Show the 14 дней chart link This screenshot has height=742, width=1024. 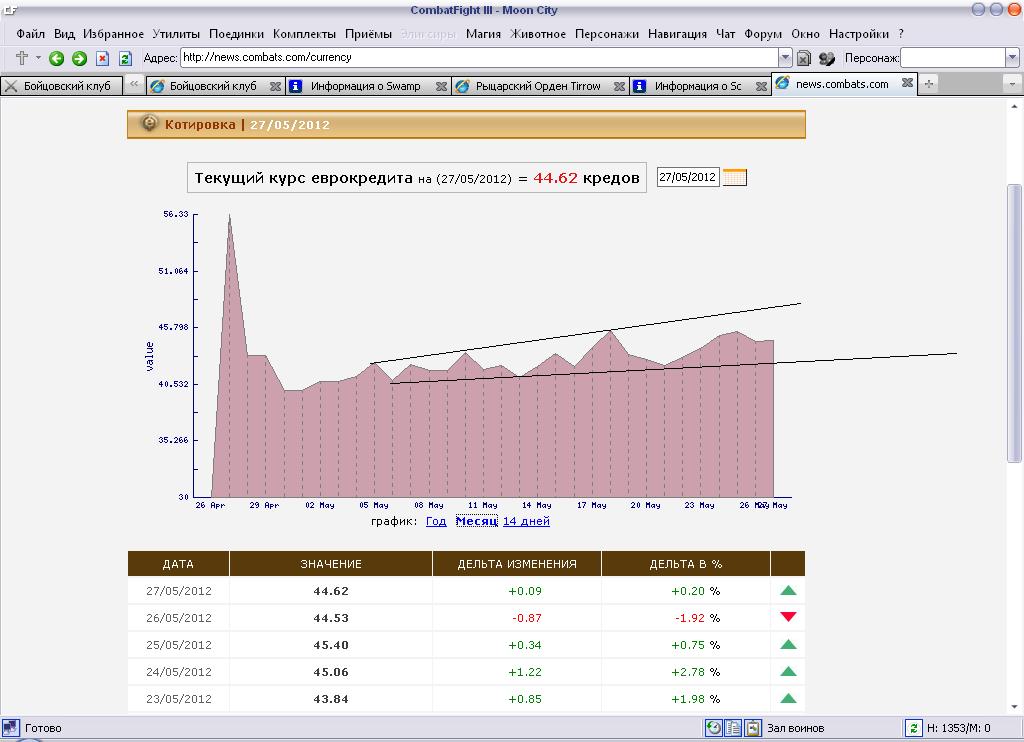coord(526,521)
